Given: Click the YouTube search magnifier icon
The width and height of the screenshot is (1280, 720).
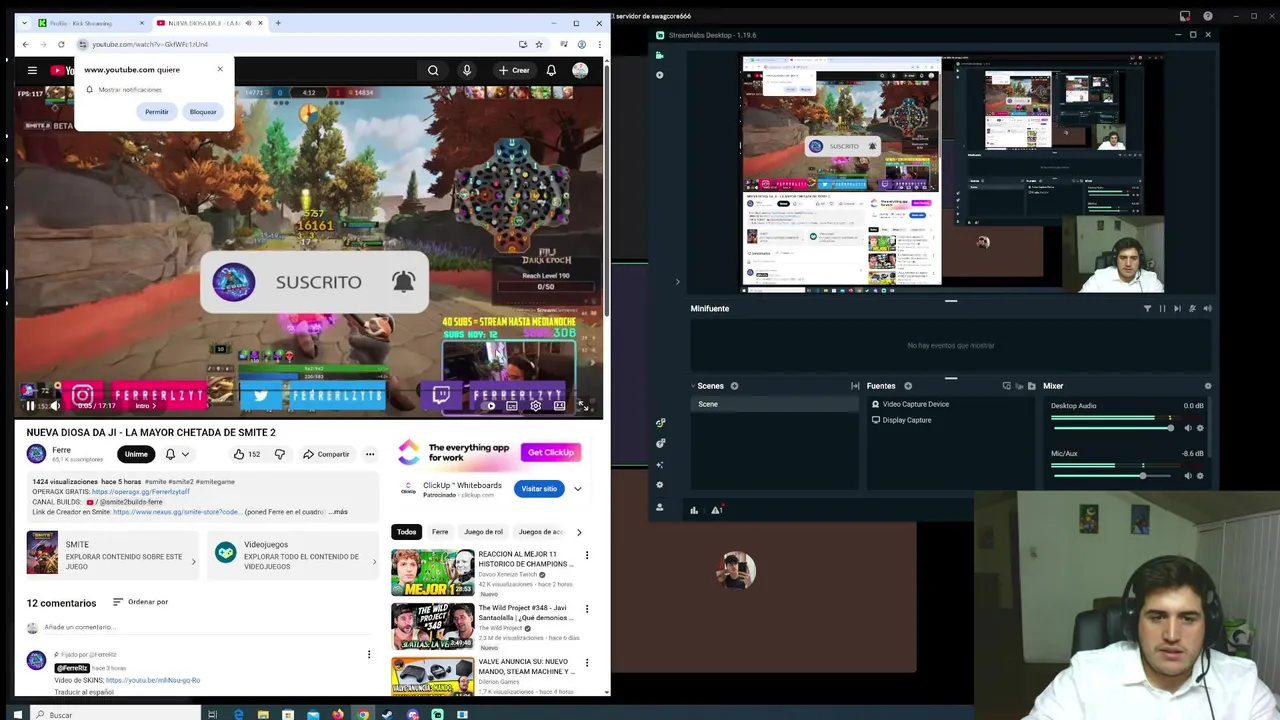Looking at the screenshot, I should click(433, 70).
